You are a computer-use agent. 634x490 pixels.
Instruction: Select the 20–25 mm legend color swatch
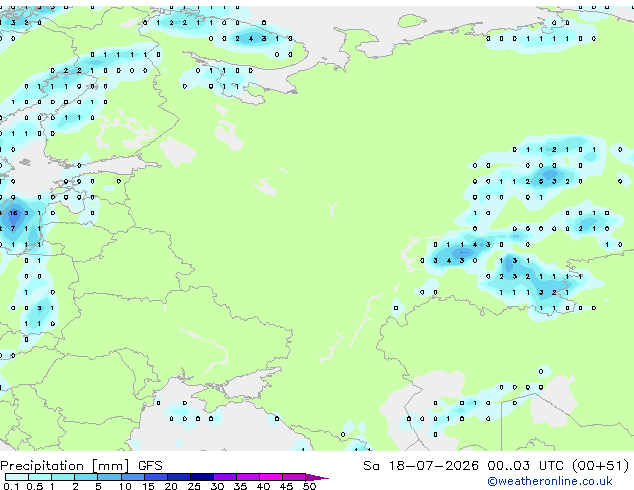click(x=179, y=477)
